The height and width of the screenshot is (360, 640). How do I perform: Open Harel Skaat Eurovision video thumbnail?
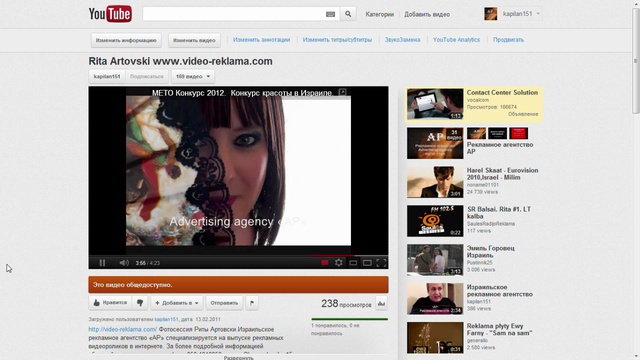[x=435, y=182]
